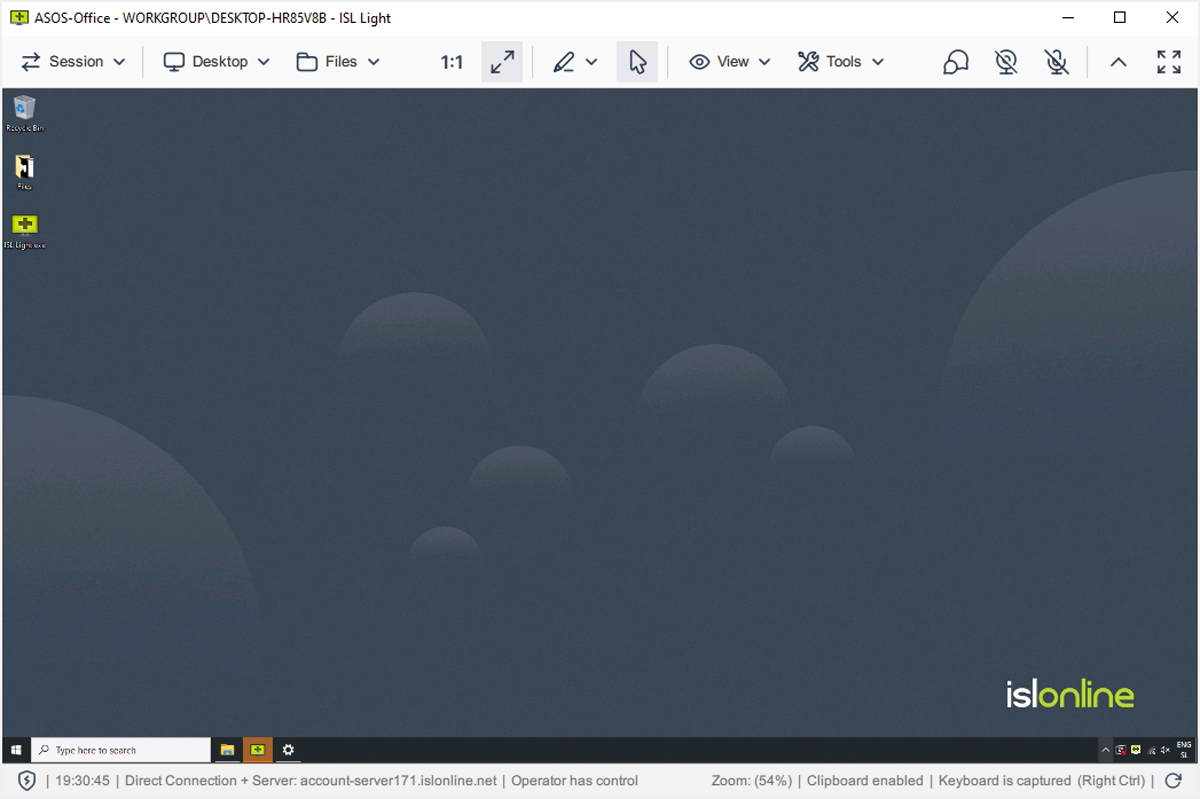Click the fullscreen icon in toolbar
The image size is (1200, 799).
point(1168,62)
